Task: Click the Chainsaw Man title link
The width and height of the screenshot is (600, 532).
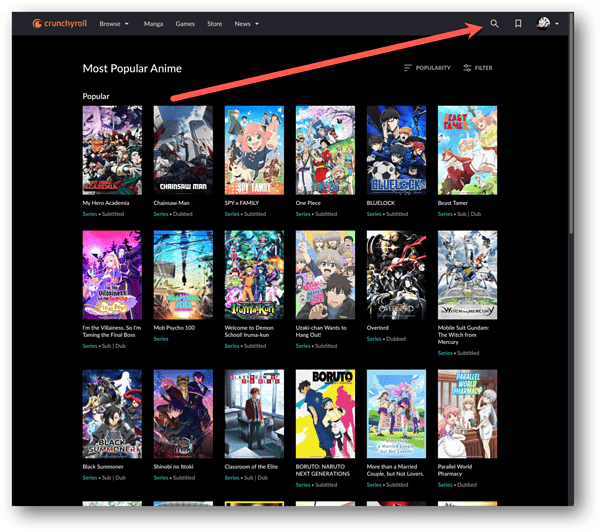Action: [171, 203]
